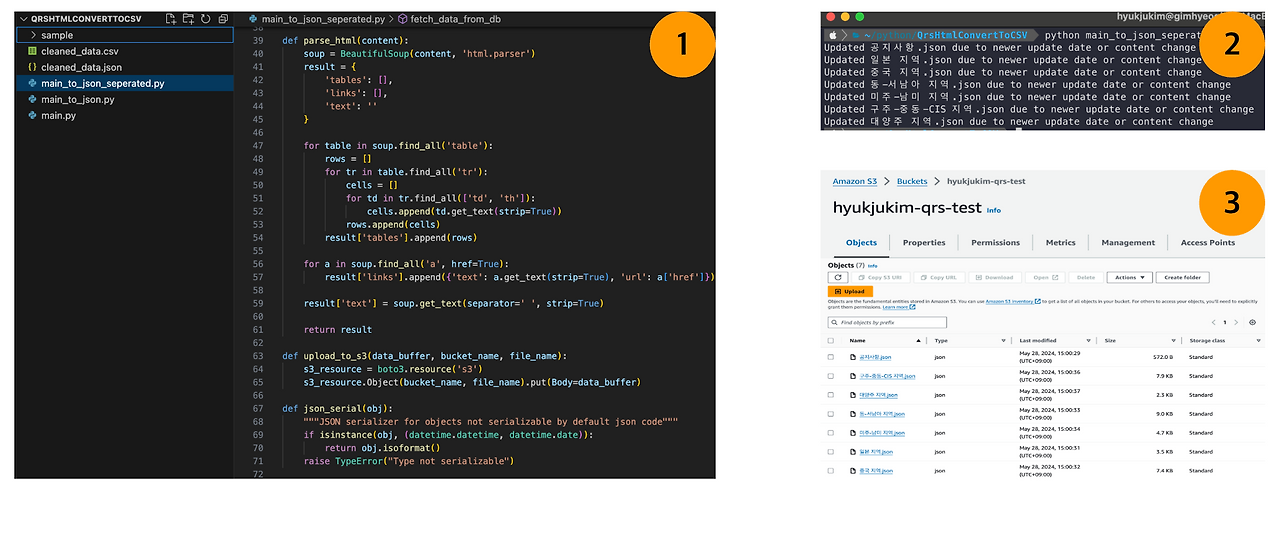Open cleaned_data.json in the explorer
The height and width of the screenshot is (533, 1280).
tap(124, 67)
